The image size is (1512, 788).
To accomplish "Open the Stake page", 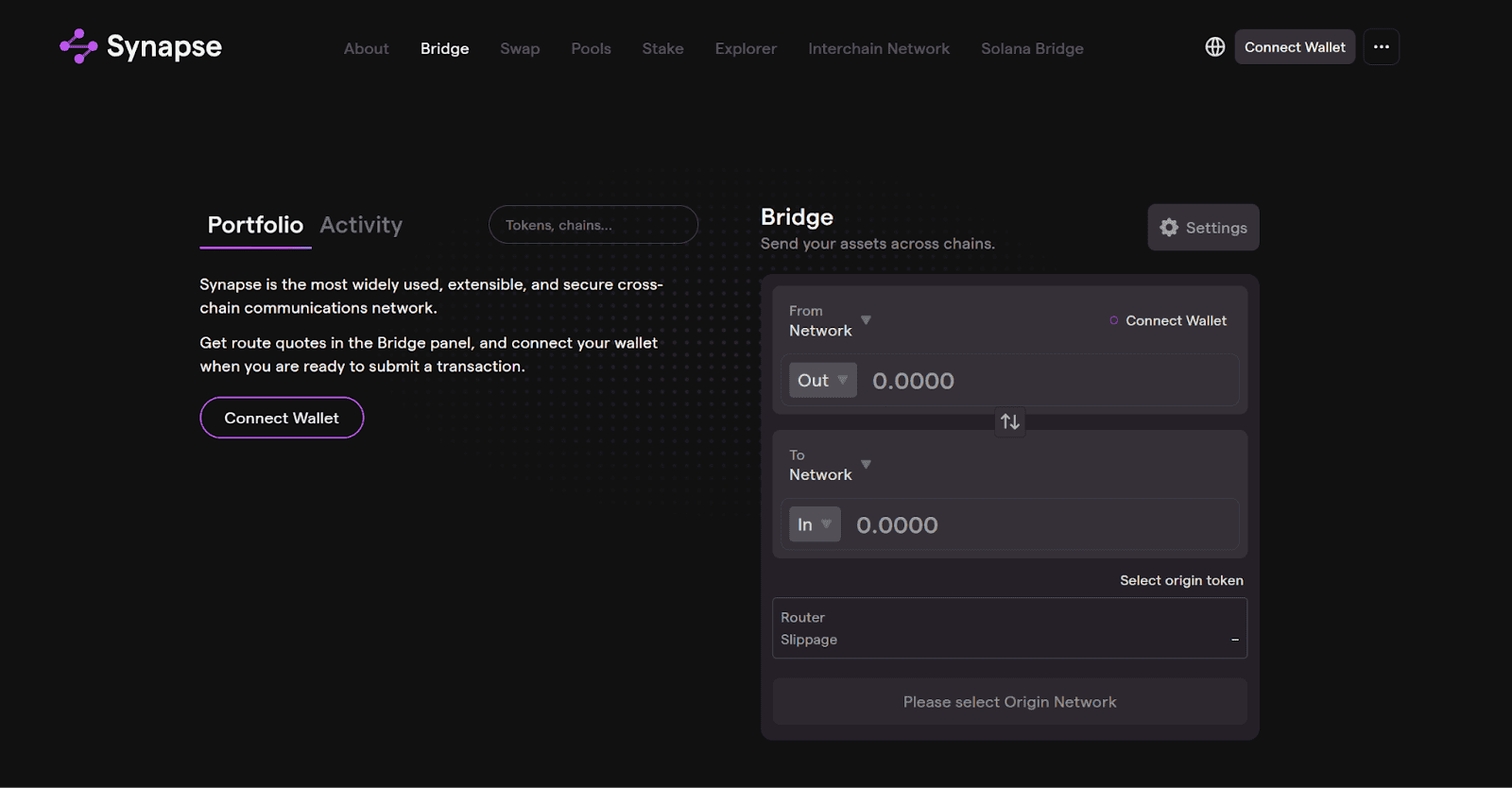I will tap(663, 48).
